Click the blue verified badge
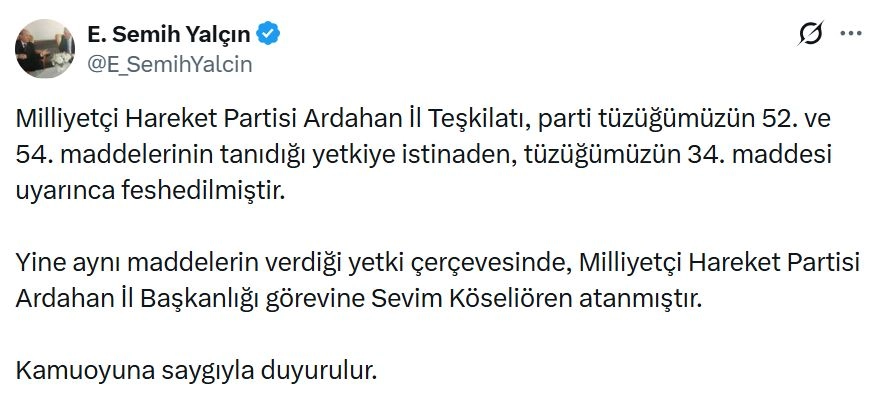This screenshot has width=888, height=401. pos(269,36)
